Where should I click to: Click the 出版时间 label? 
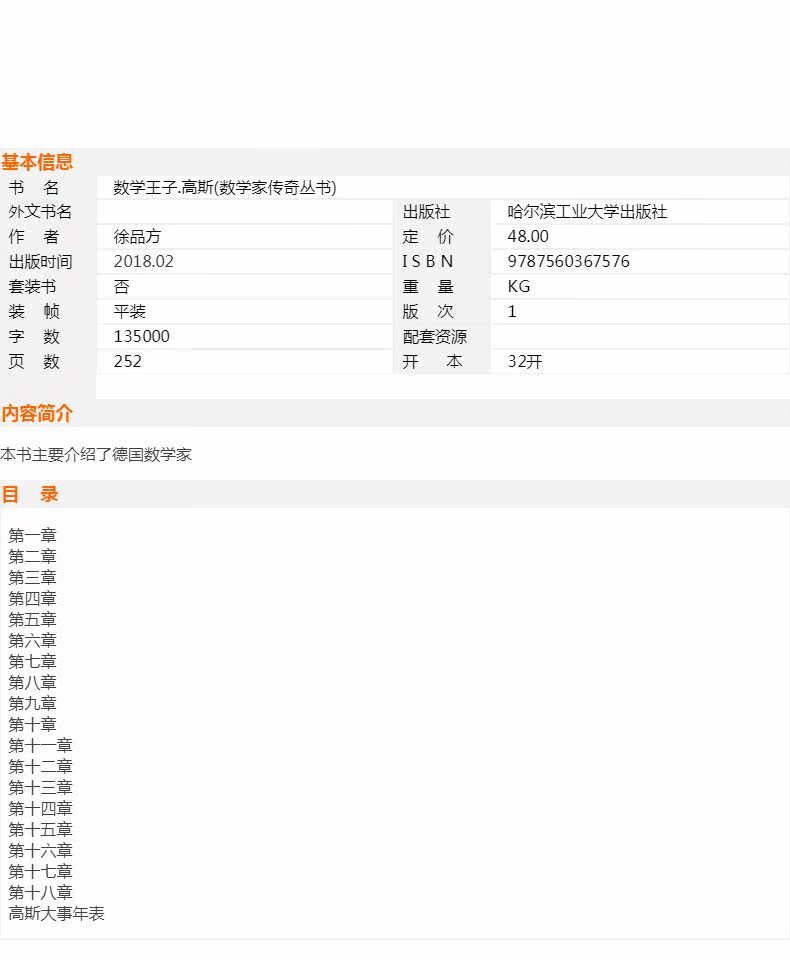point(40,261)
